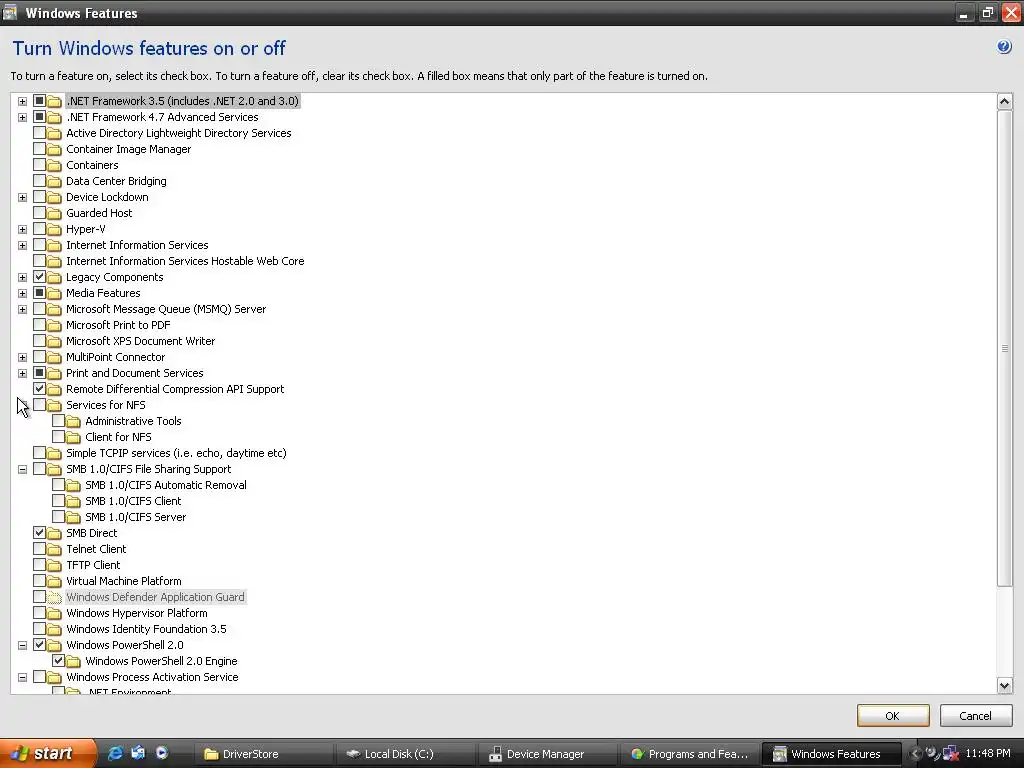
Task: Click the Cancel button
Action: click(975, 716)
